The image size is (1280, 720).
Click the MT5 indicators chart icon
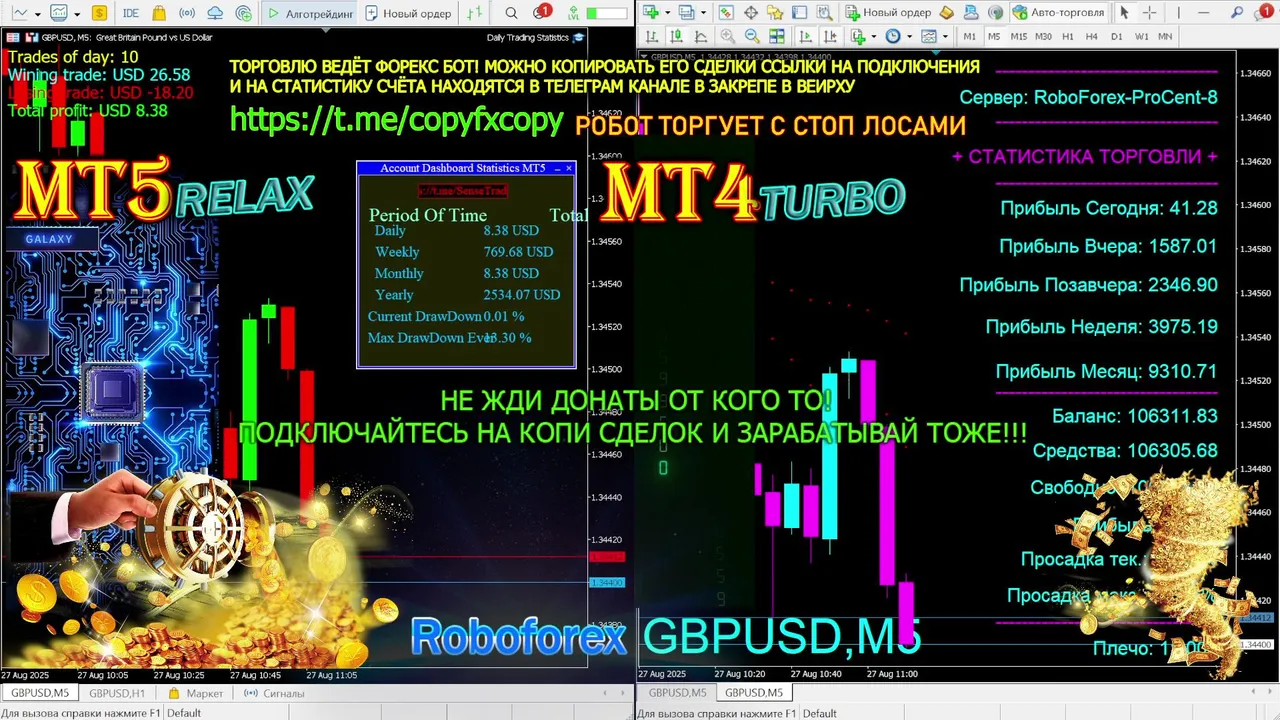pos(59,13)
